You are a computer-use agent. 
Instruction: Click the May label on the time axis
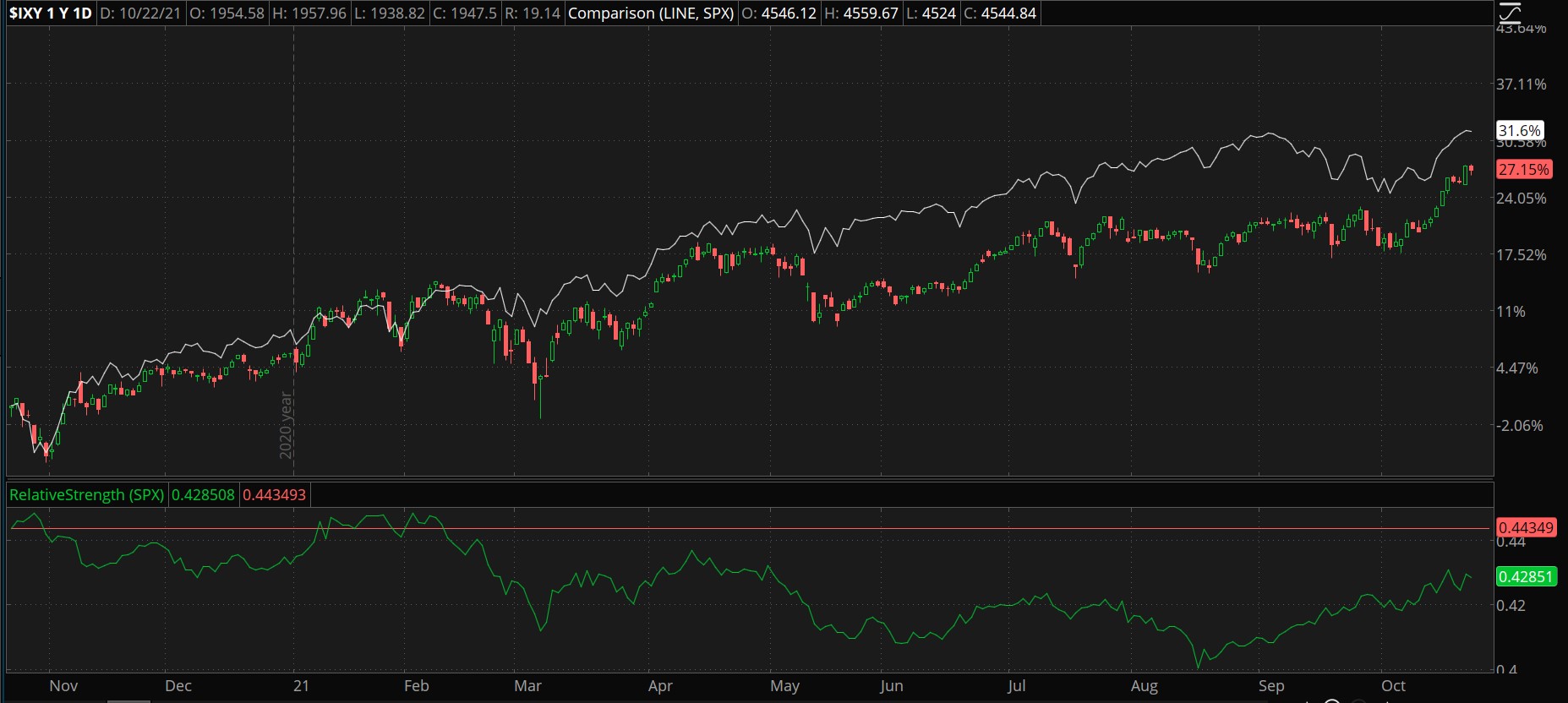click(x=785, y=686)
